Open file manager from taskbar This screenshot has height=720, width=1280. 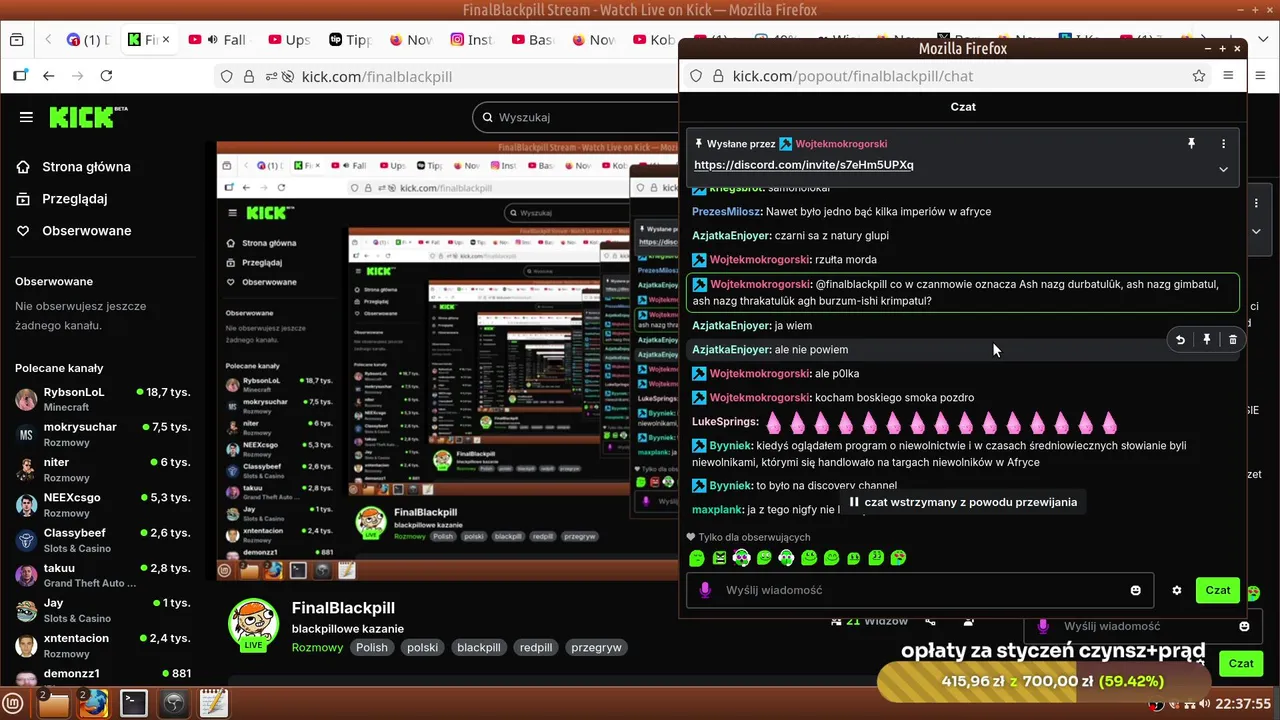click(53, 703)
